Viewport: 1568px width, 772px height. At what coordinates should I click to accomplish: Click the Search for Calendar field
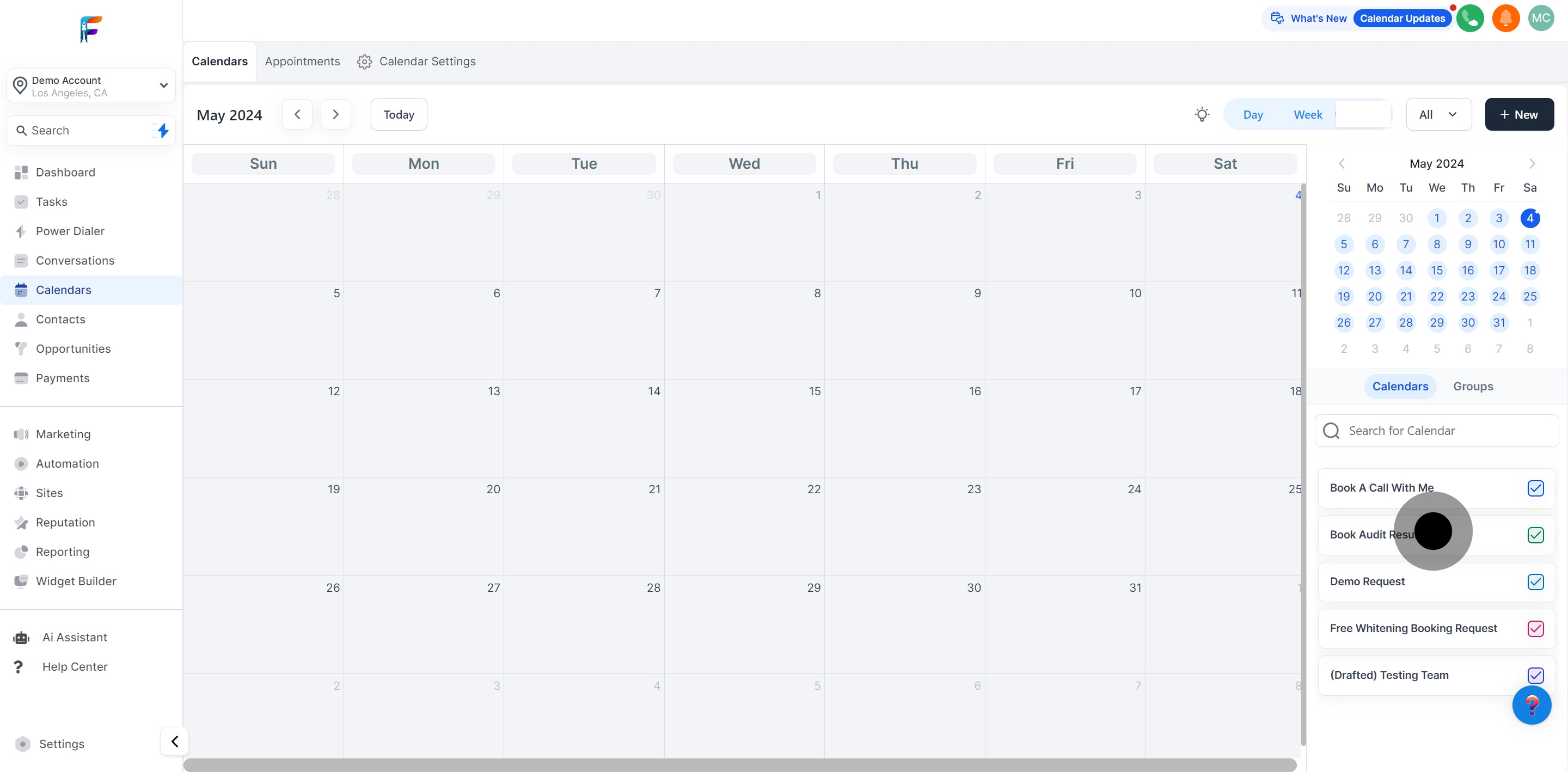[x=1437, y=431]
